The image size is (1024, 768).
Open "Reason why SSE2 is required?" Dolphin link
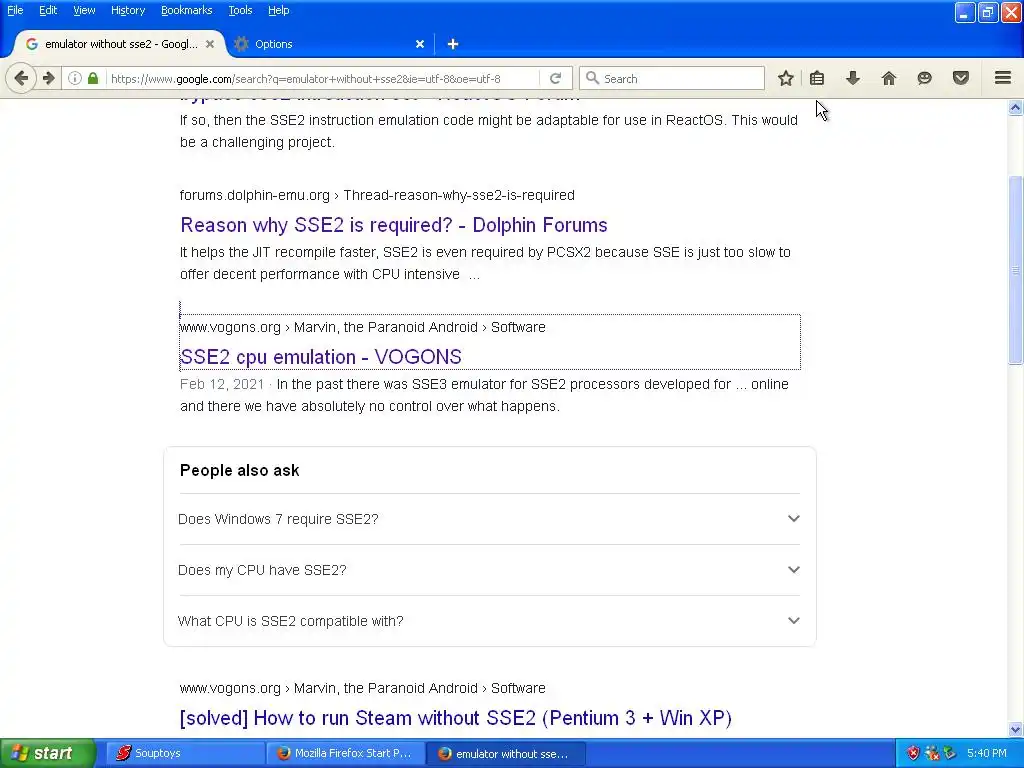point(394,225)
